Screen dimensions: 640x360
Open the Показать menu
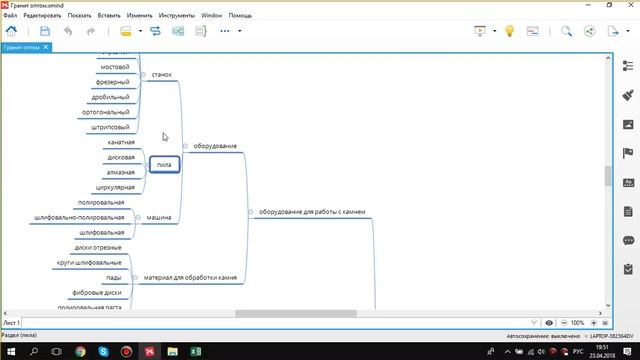tap(79, 16)
